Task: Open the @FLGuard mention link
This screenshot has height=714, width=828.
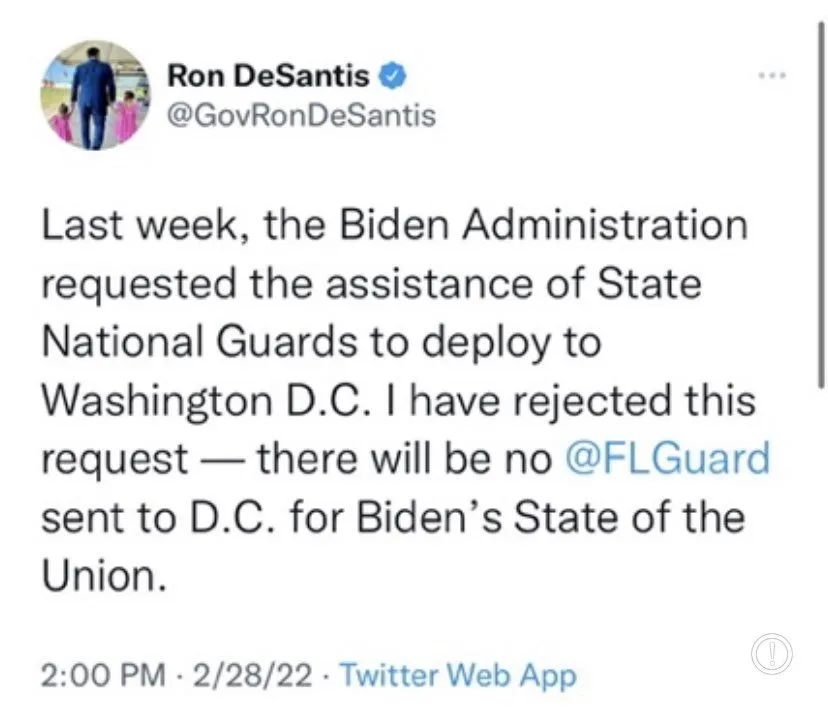Action: point(667,460)
